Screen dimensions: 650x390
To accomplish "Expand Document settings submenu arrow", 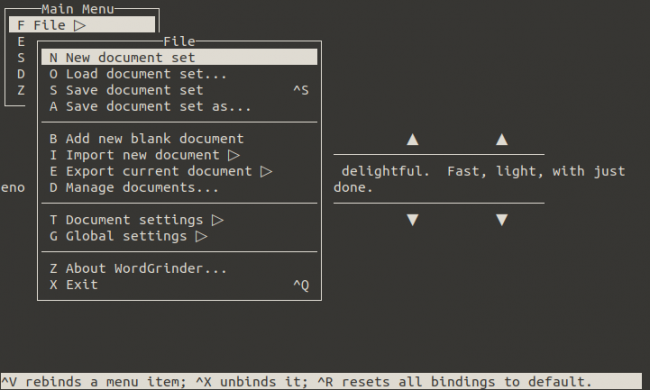I will tap(218, 220).
